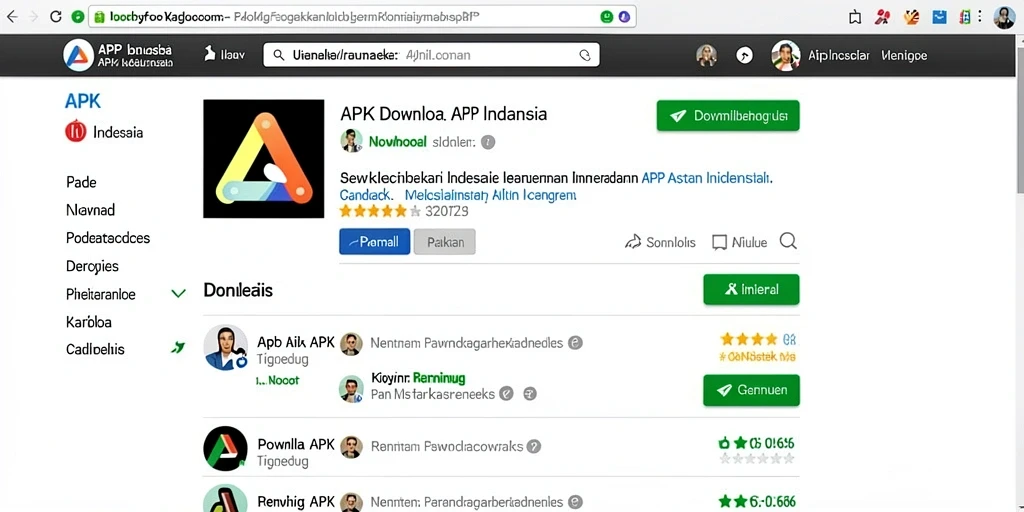The image size is (1024, 512).
Task: Expand the 'Cadlpelhis' sidebar arrow
Action: (x=178, y=348)
